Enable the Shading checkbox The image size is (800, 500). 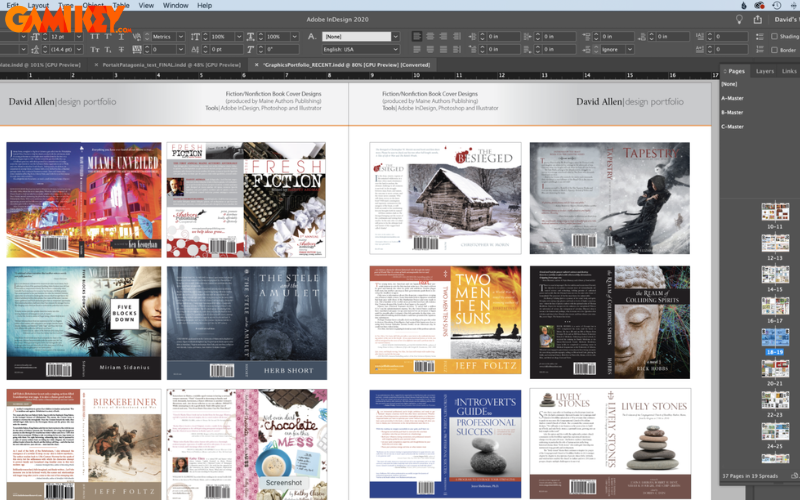pos(774,36)
